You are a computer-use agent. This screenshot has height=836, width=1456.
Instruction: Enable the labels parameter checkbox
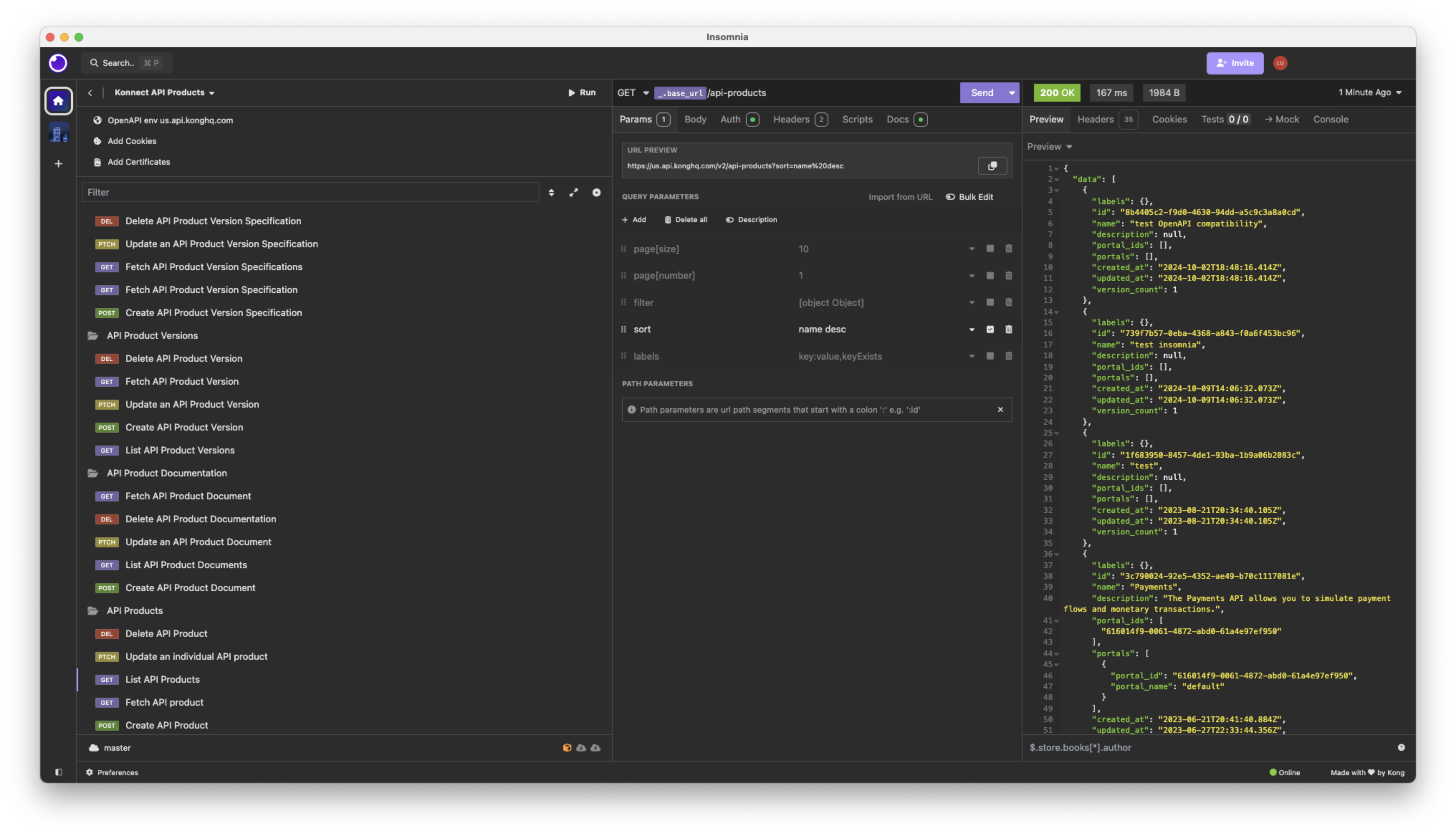coord(990,356)
